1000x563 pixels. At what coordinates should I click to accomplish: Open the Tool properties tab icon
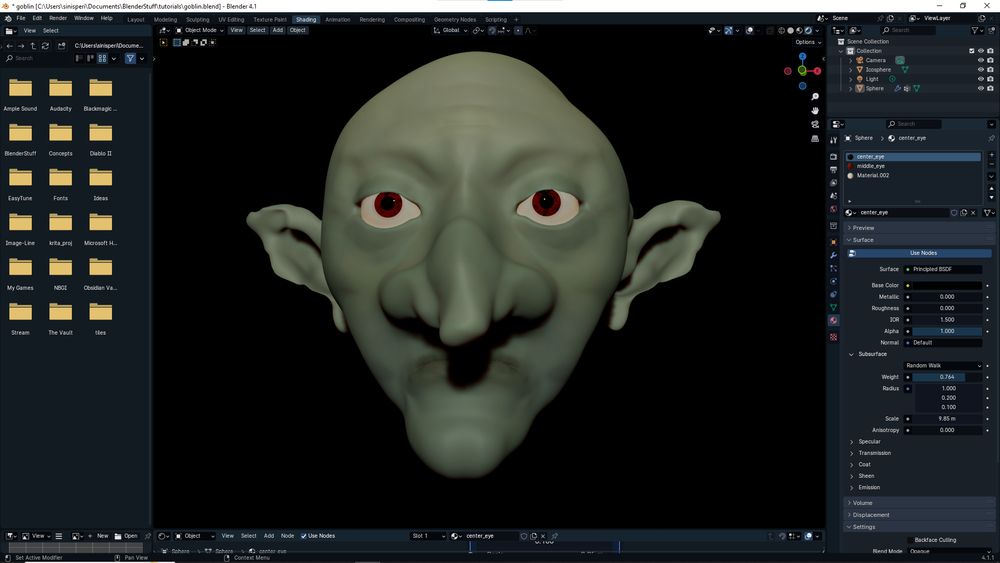[834, 140]
